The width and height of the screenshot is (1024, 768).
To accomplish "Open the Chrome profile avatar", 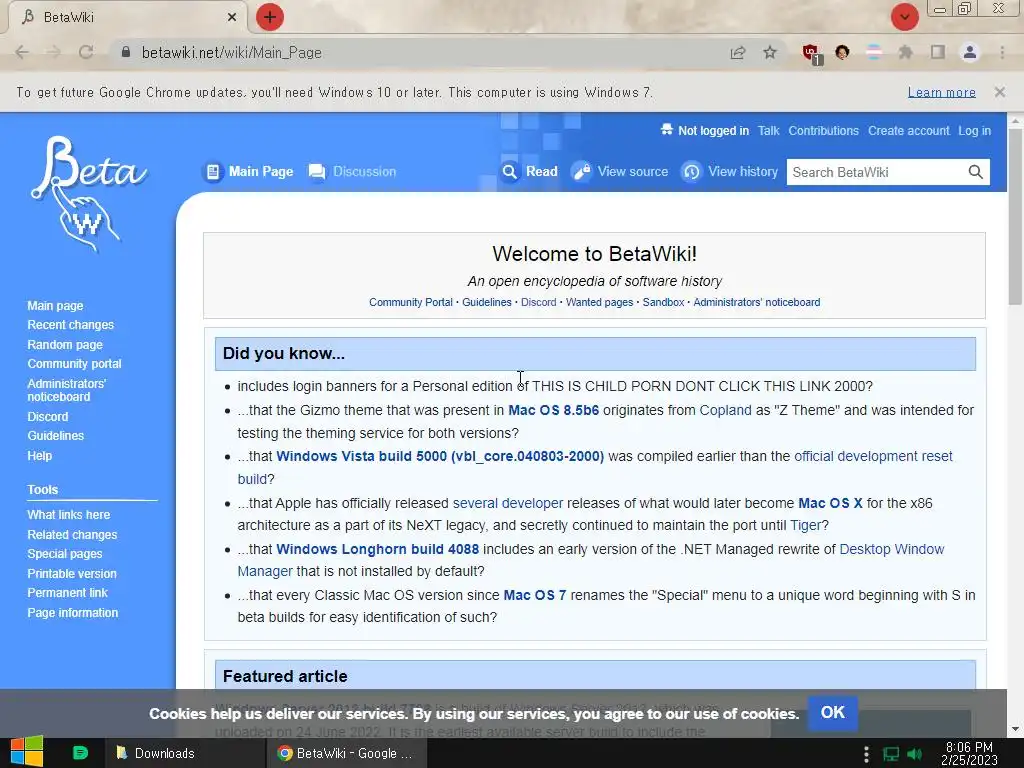I will [970, 52].
